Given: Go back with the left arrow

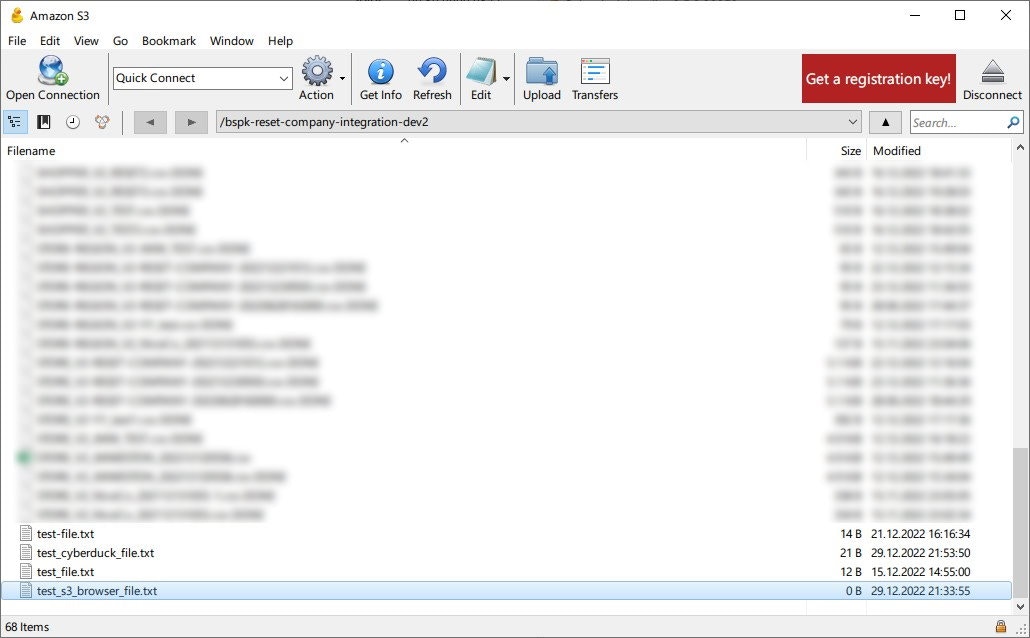Looking at the screenshot, I should tap(150, 122).
